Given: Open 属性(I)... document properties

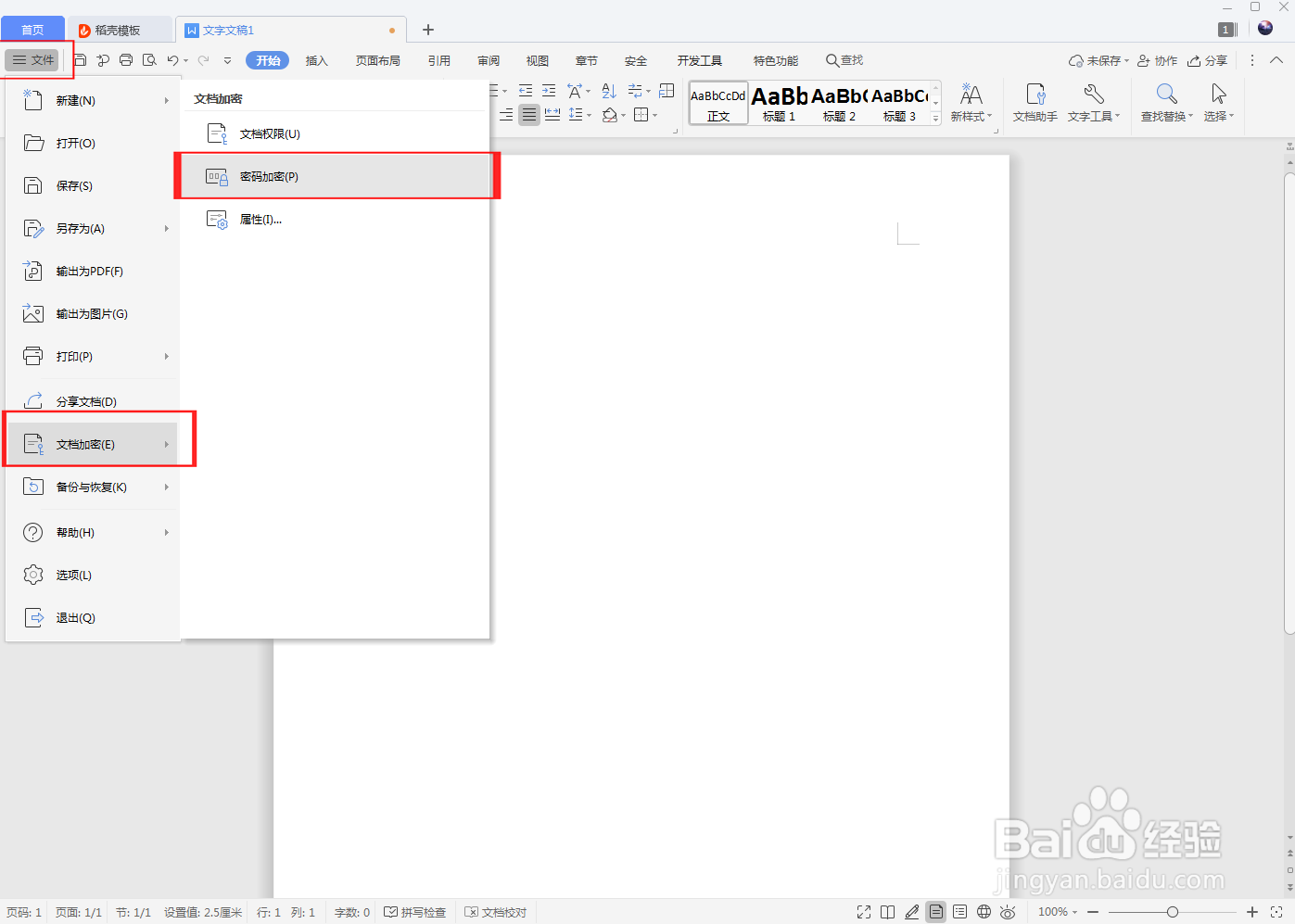Looking at the screenshot, I should (335, 219).
